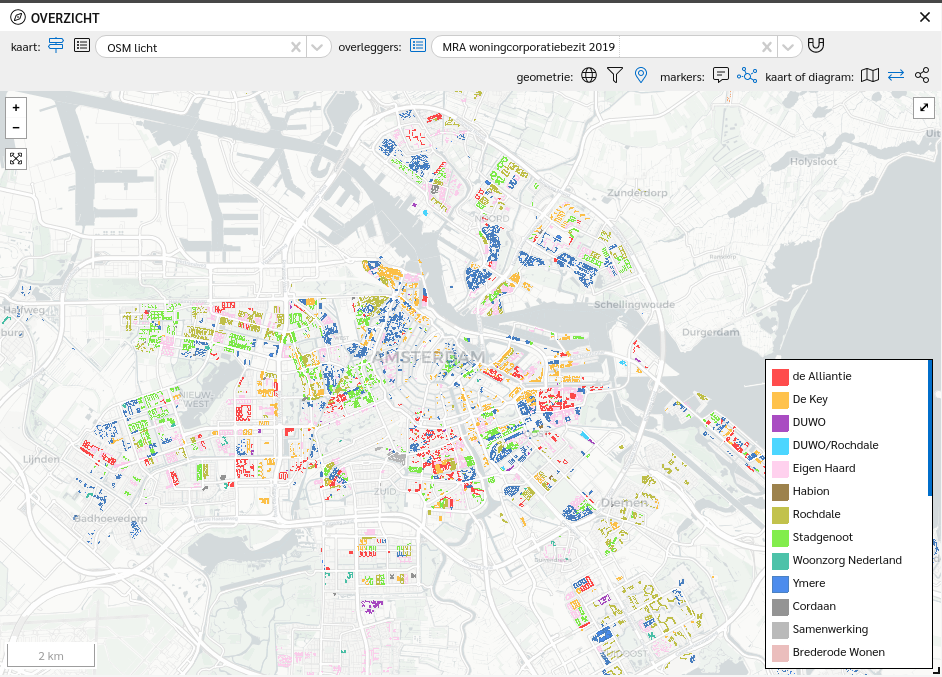942x677 pixels.
Task: Open the kaart list icon
Action: [x=82, y=46]
